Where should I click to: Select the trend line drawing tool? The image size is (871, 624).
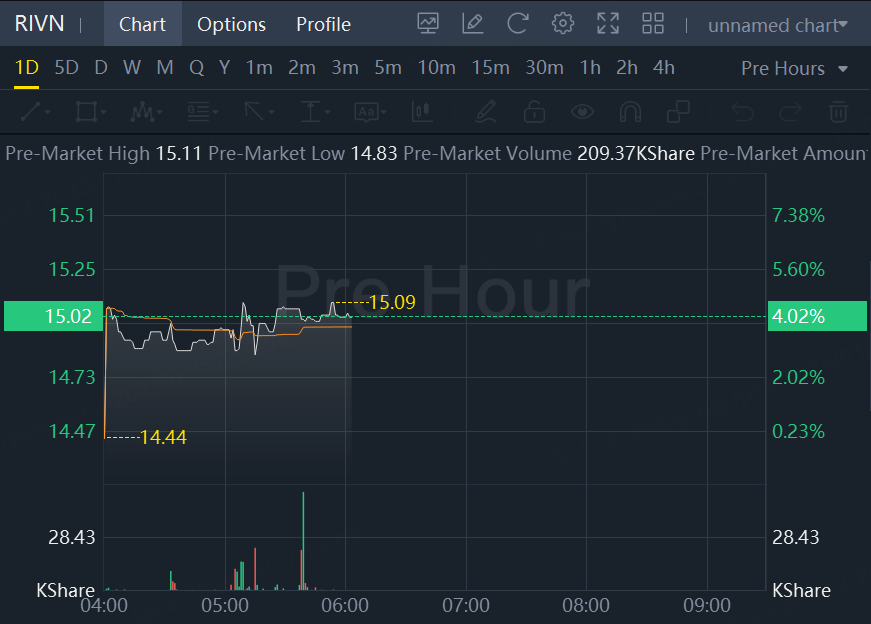point(35,112)
